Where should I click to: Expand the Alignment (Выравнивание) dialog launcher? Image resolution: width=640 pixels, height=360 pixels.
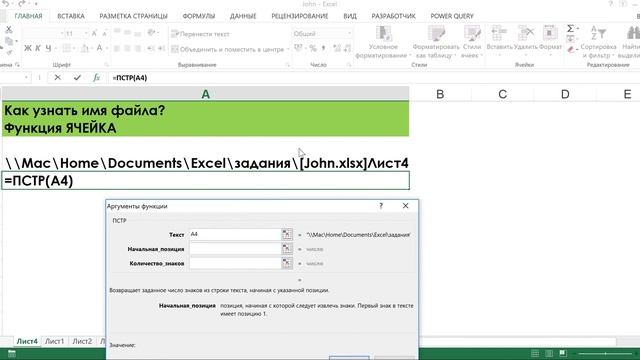click(288, 64)
